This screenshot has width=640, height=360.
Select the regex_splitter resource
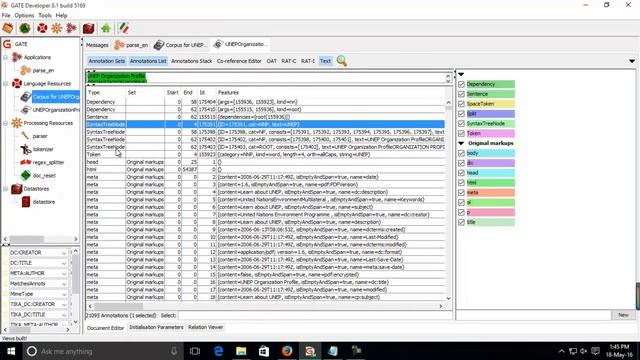pos(48,162)
